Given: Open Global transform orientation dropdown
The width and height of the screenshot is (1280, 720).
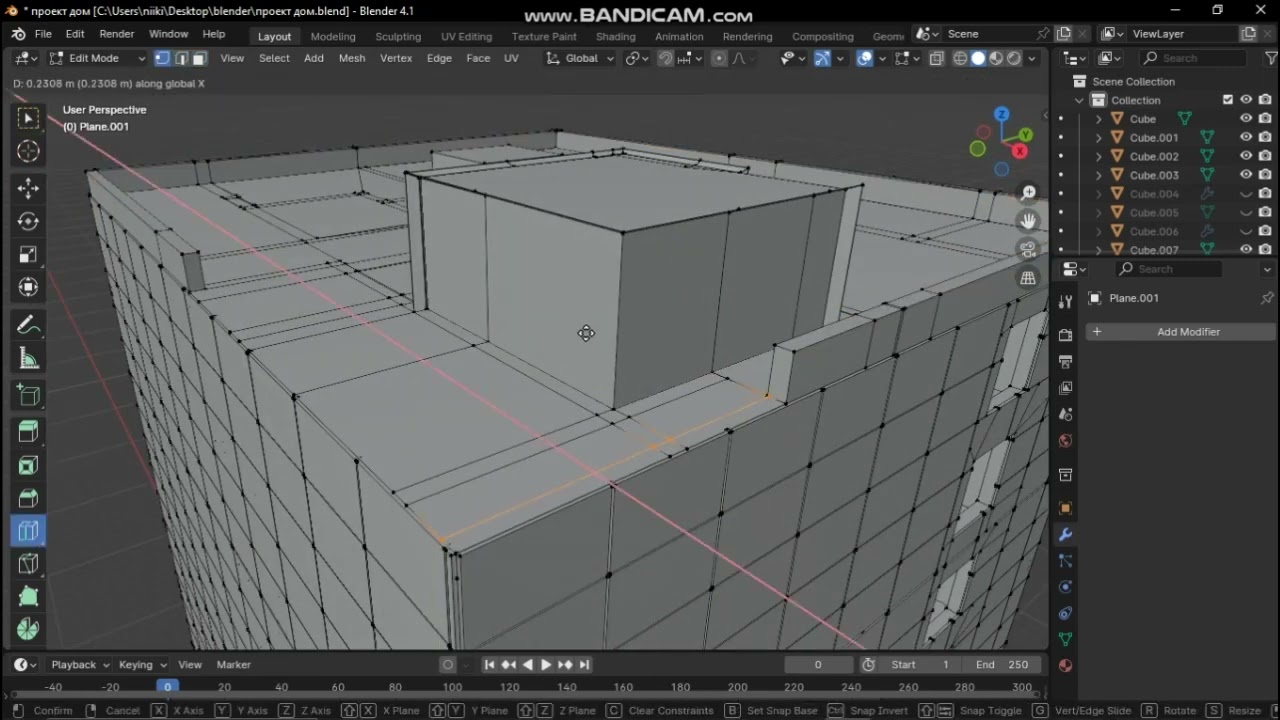Looking at the screenshot, I should pyautogui.click(x=581, y=58).
